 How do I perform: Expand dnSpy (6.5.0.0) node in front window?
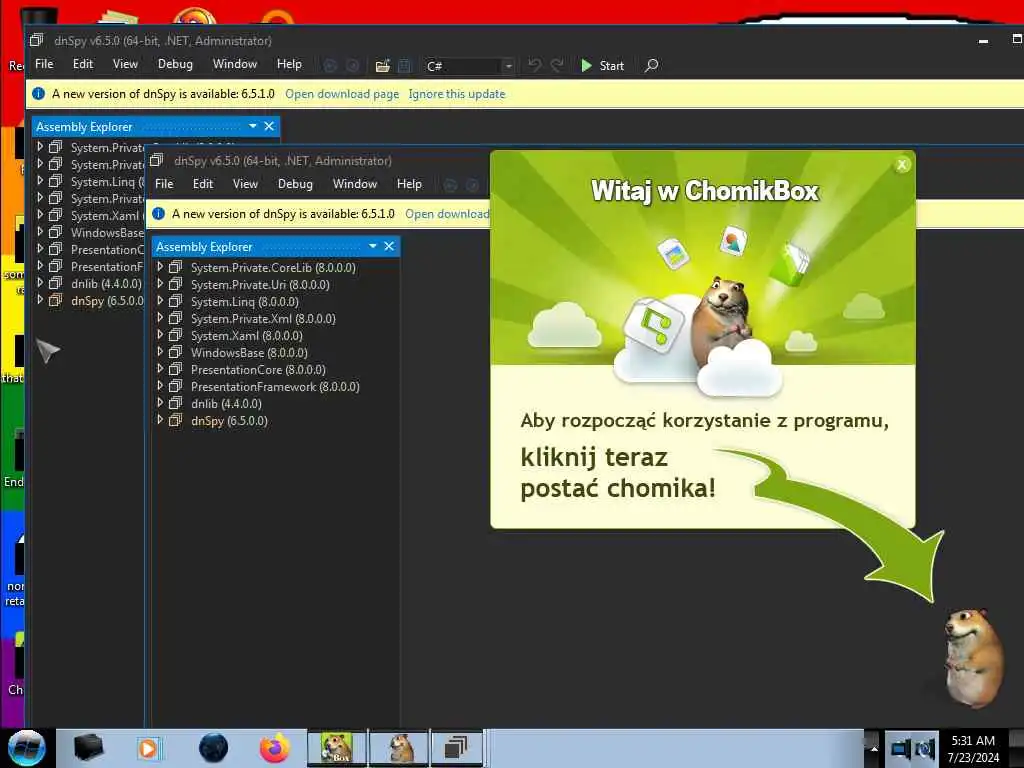click(x=159, y=419)
